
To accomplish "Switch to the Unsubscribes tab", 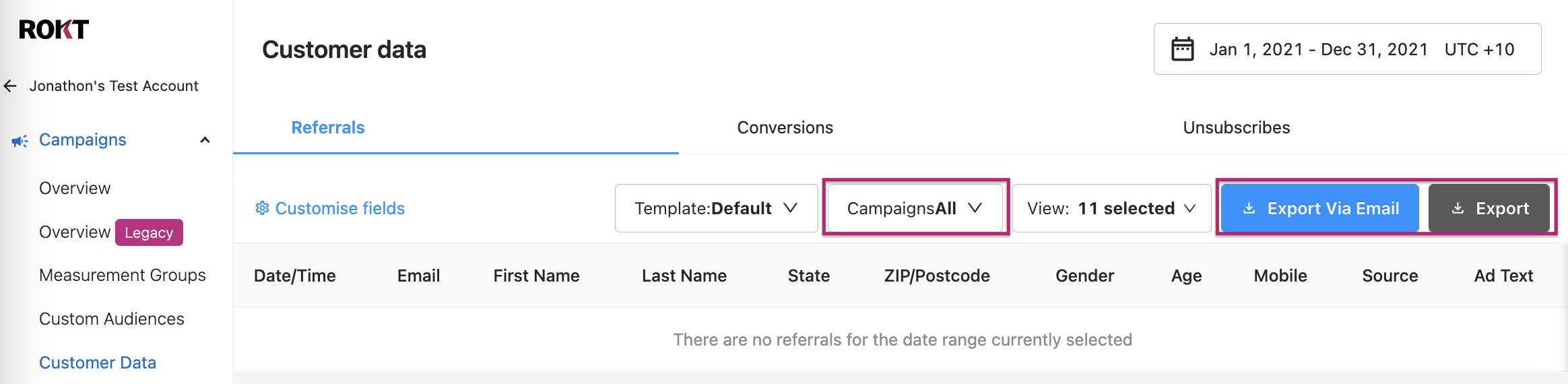I will pos(1237,127).
